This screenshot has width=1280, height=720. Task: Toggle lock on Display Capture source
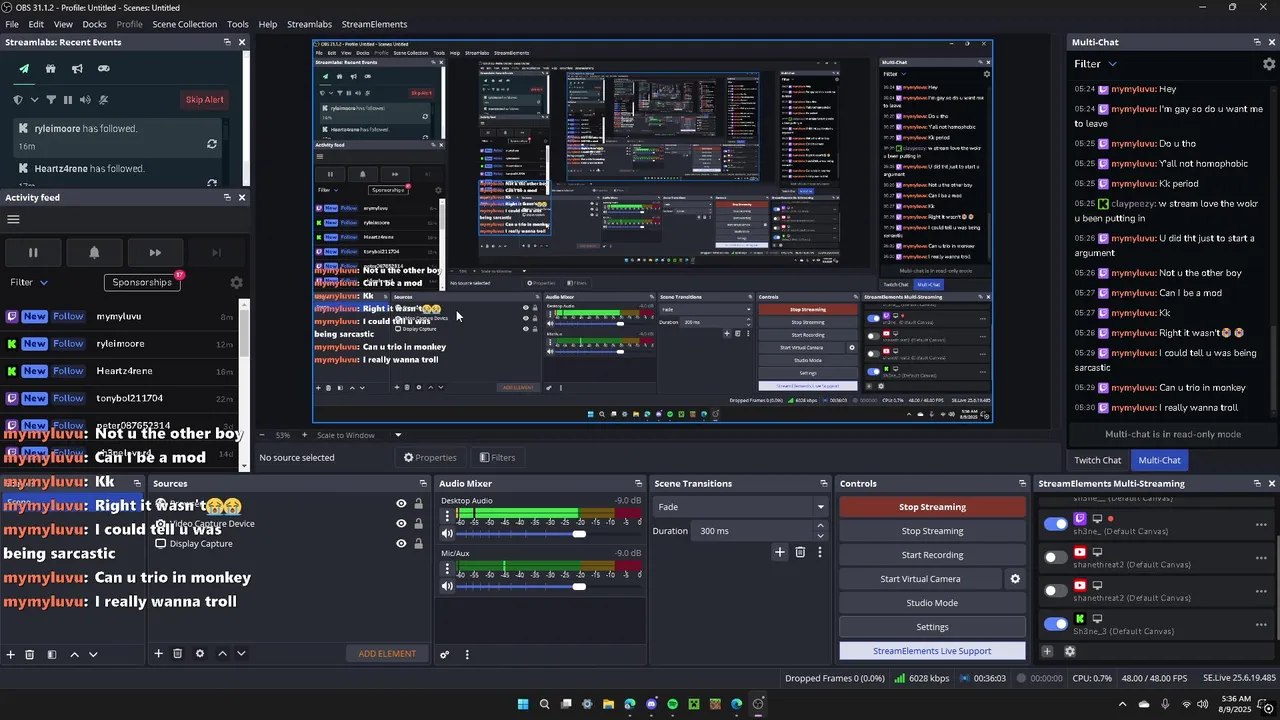point(418,544)
